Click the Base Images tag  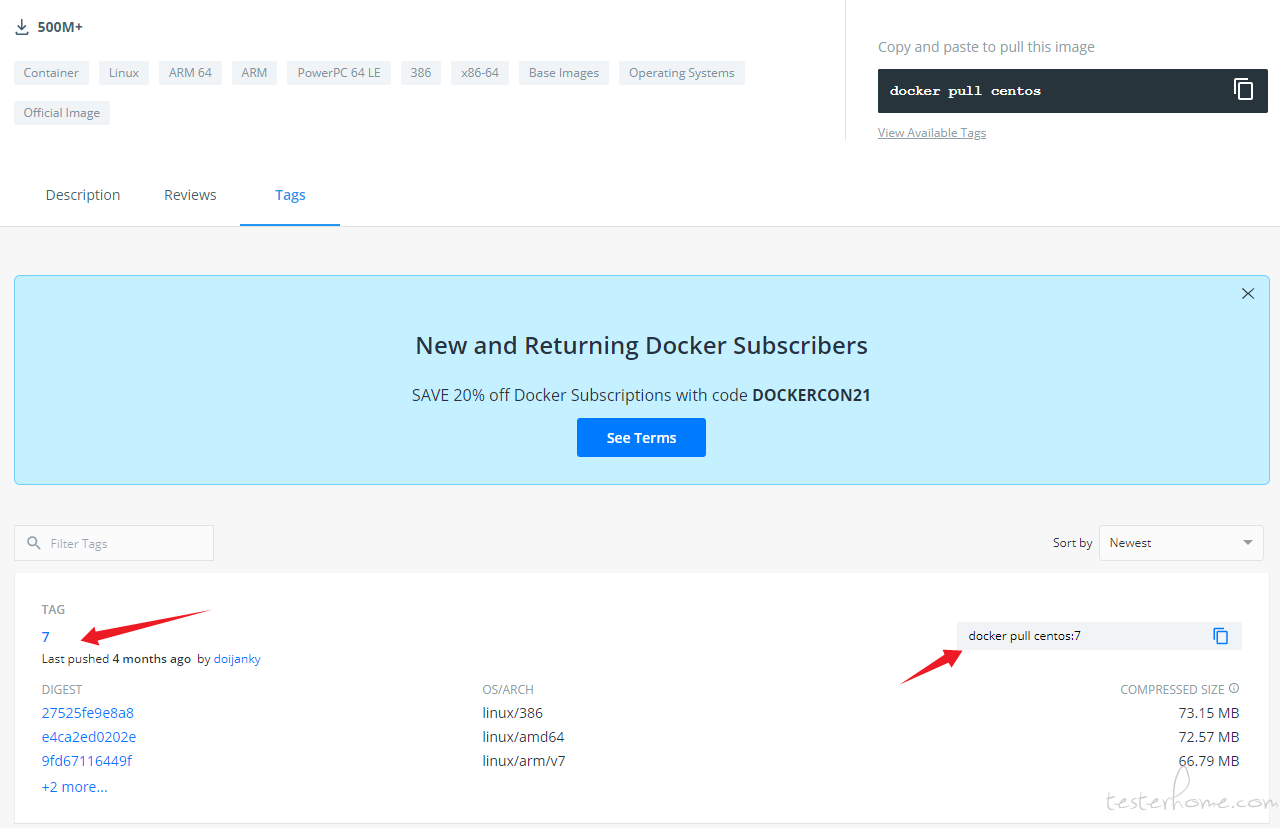coord(564,73)
